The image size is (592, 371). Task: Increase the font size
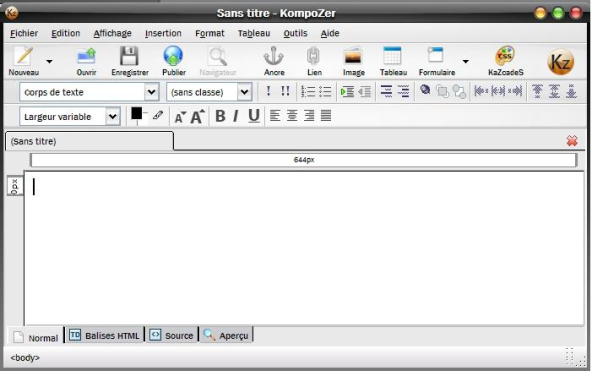tap(197, 116)
